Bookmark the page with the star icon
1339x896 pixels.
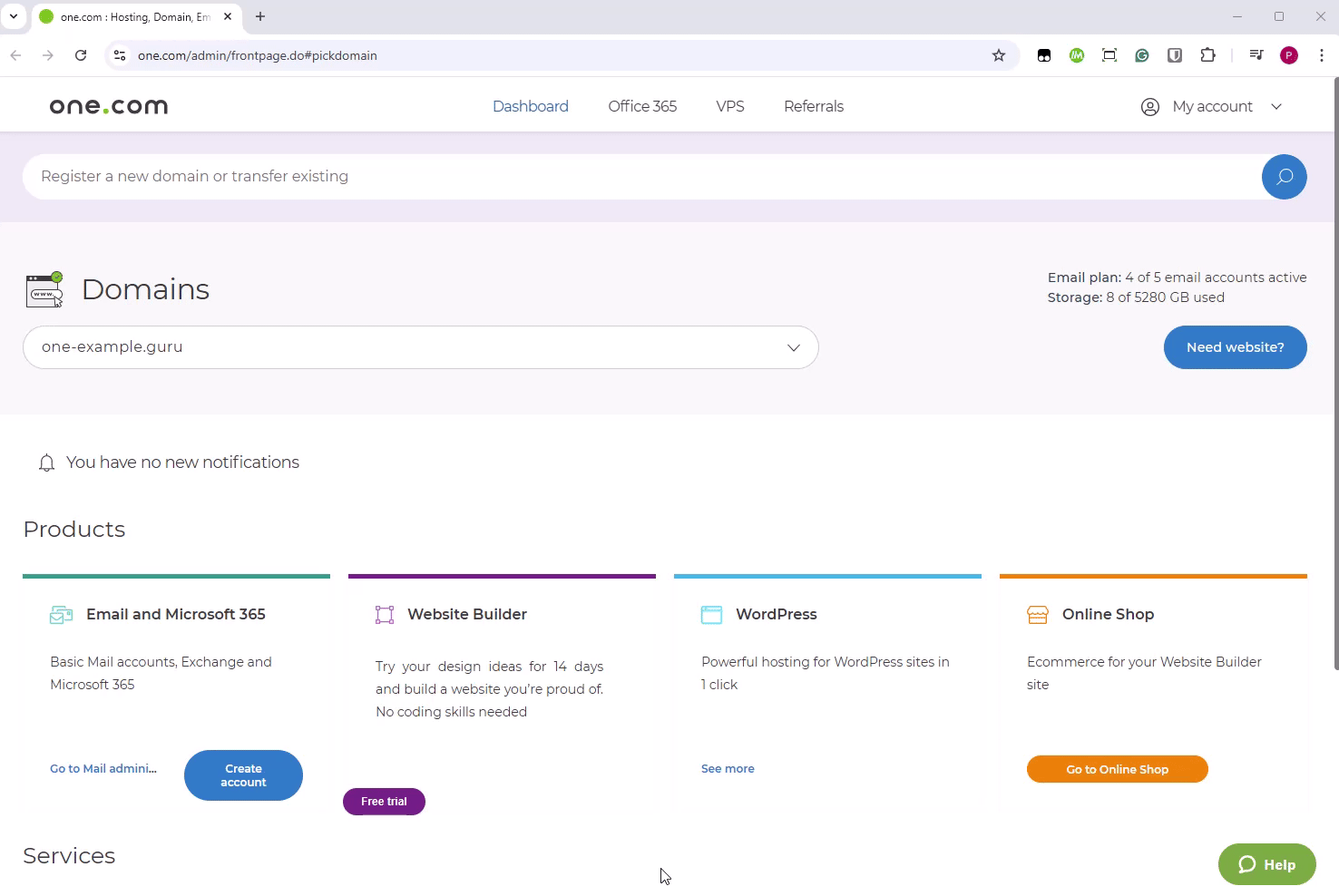coord(999,55)
